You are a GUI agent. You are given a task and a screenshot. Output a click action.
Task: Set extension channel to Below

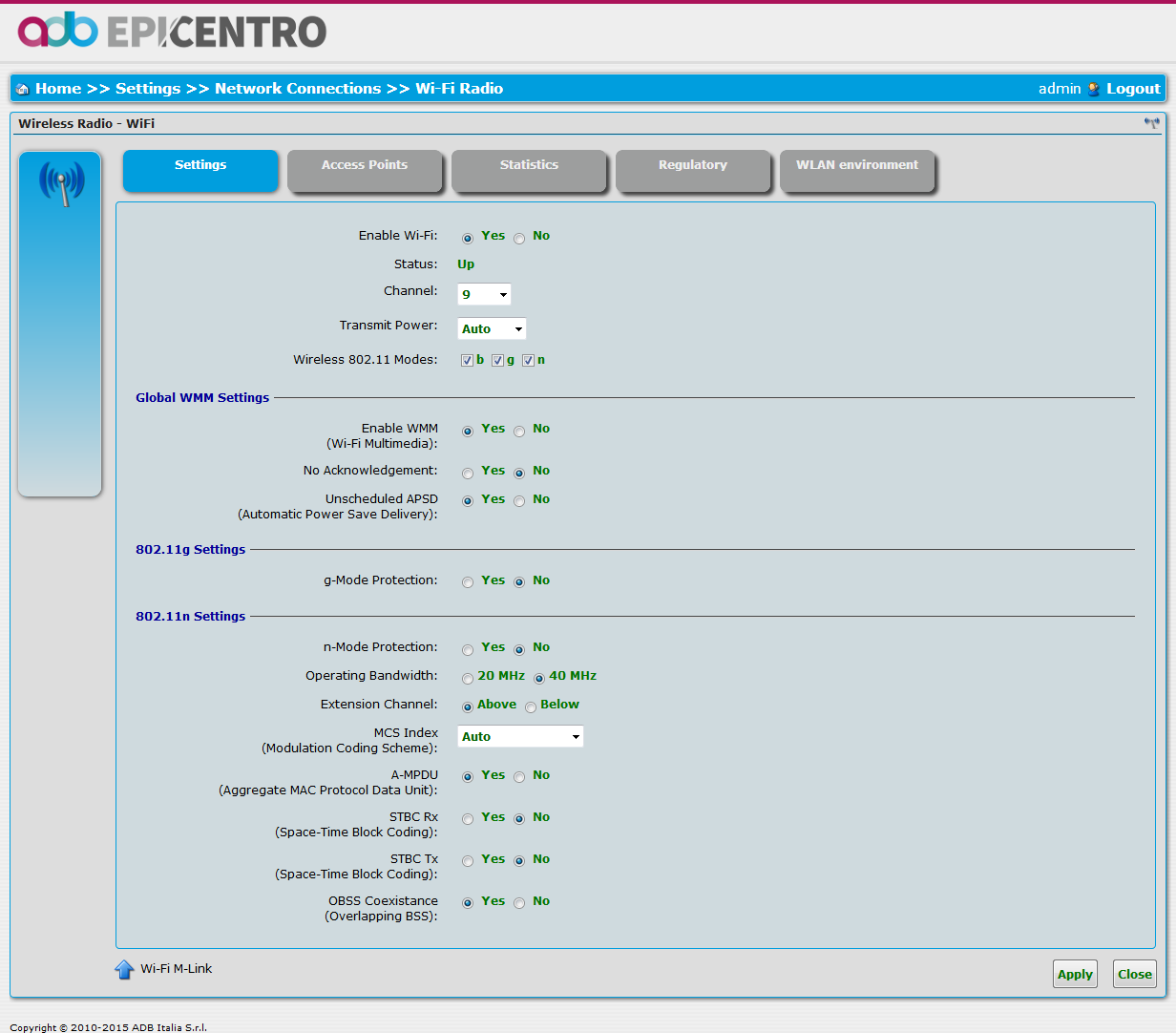(531, 707)
